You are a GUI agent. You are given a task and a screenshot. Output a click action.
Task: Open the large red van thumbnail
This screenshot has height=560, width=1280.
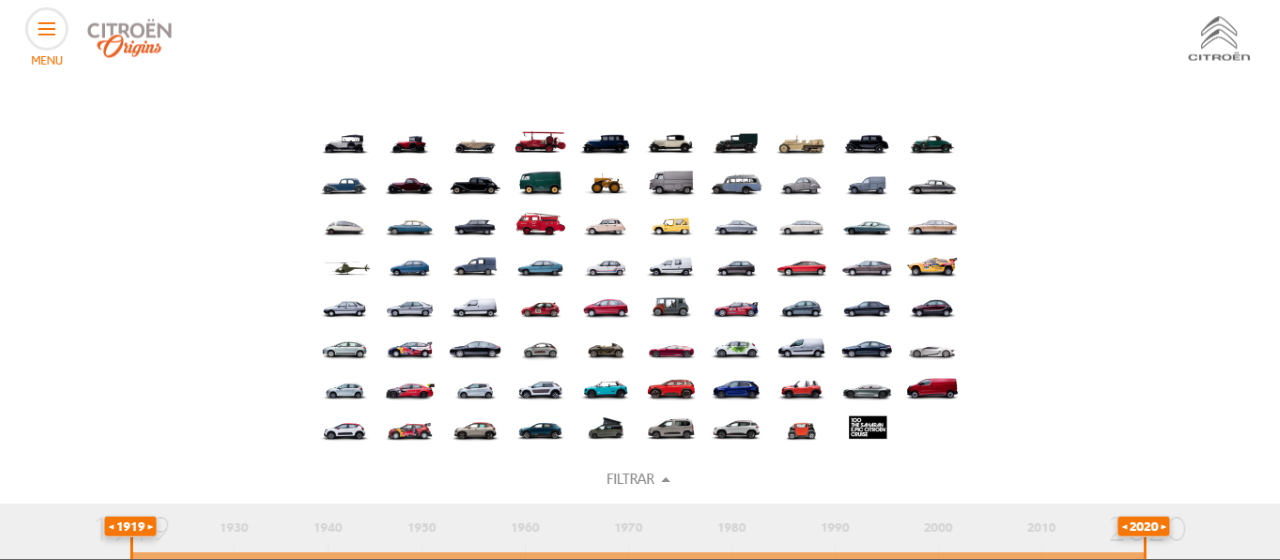click(x=931, y=388)
